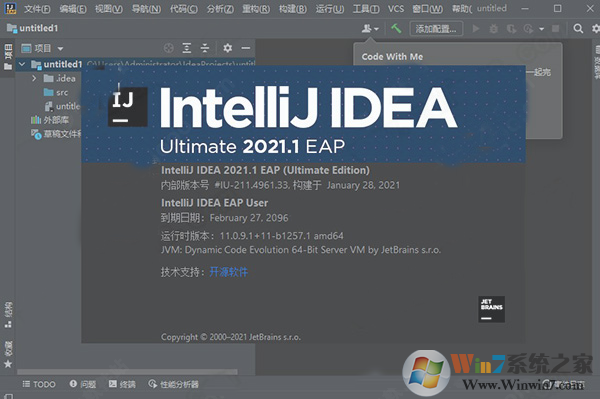The height and width of the screenshot is (399, 600).
Task: Open the 分析(Z) menu
Action: [220, 9]
